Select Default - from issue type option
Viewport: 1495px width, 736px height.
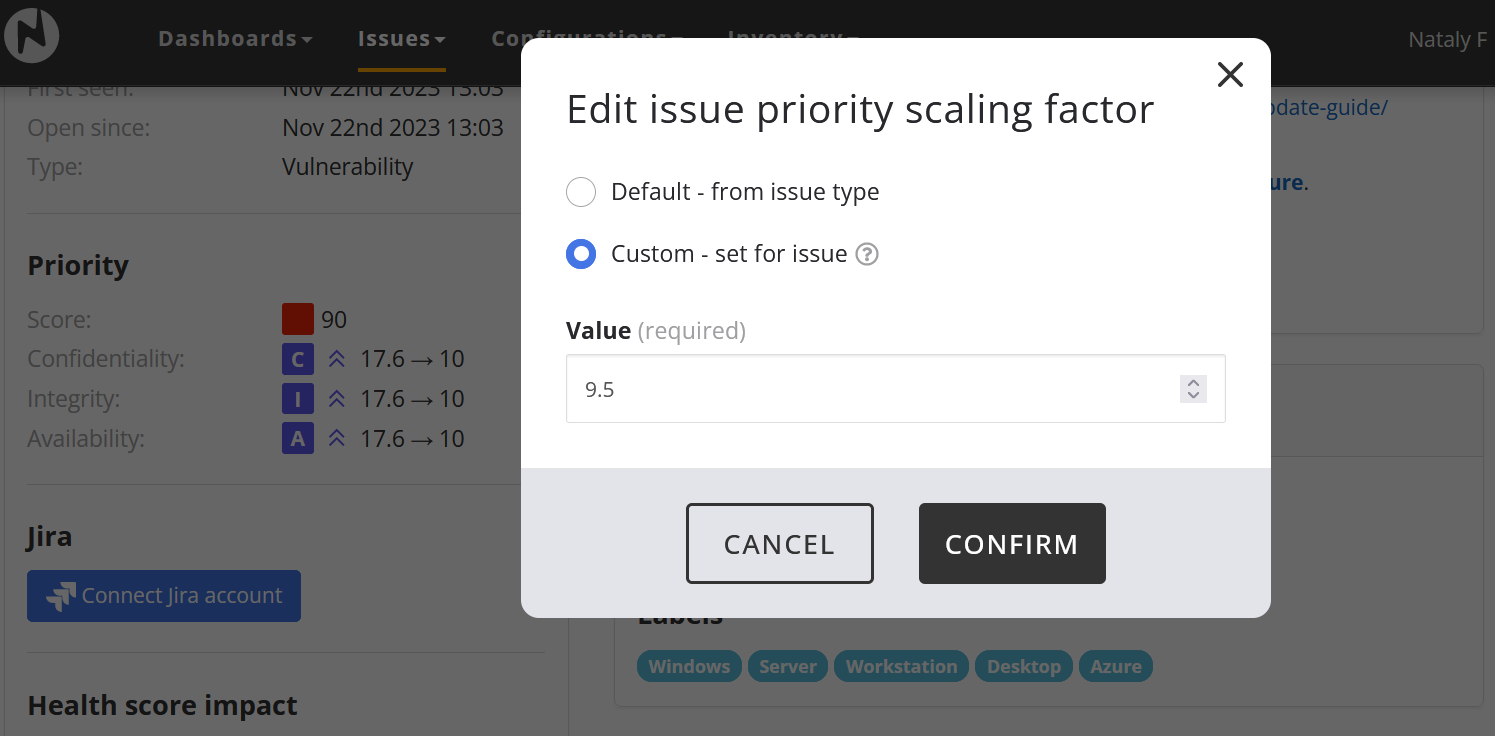[581, 192]
